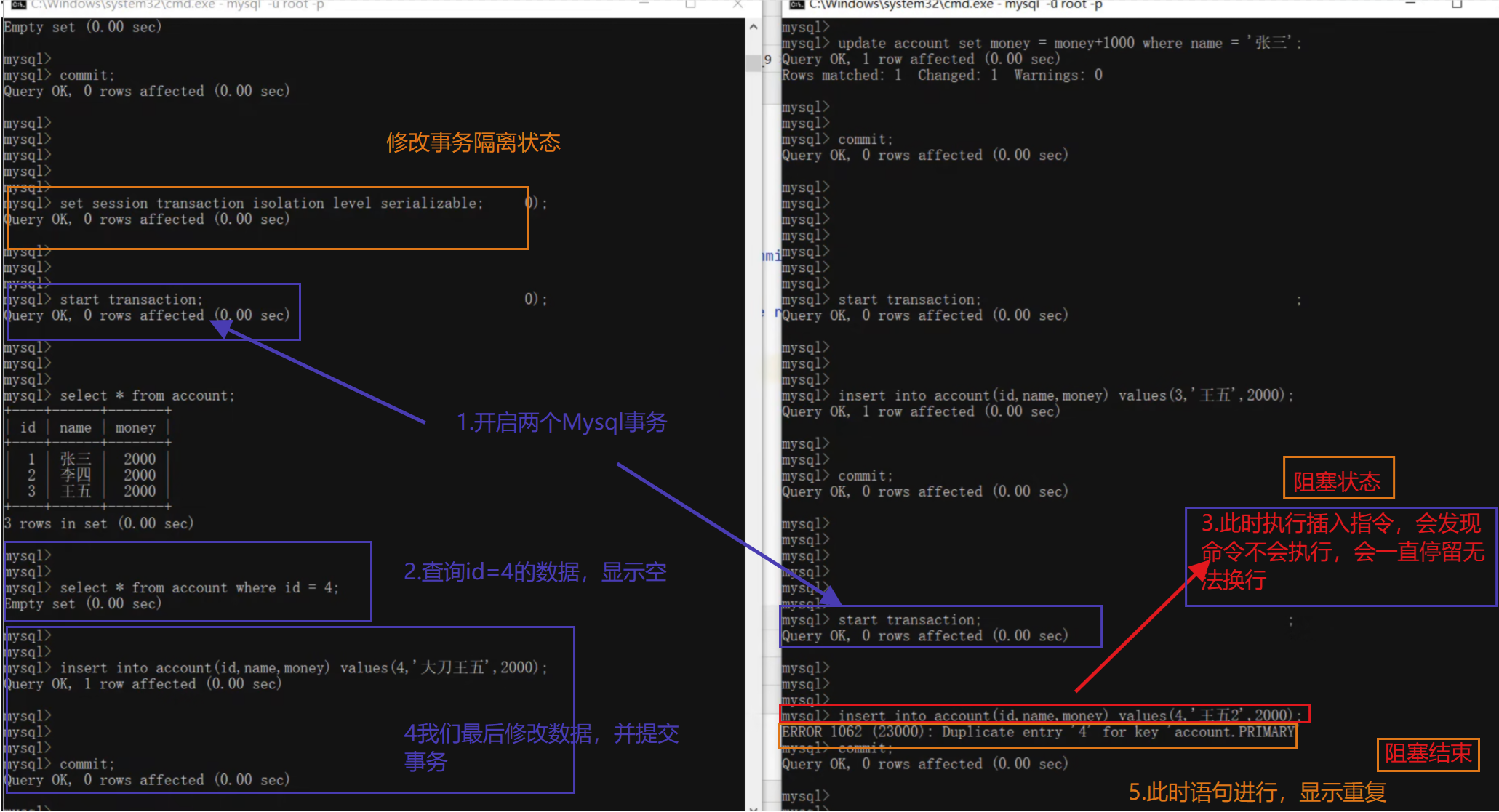
Task: Click the Windows taskbar CMD icon
Action: click(x=14, y=4)
